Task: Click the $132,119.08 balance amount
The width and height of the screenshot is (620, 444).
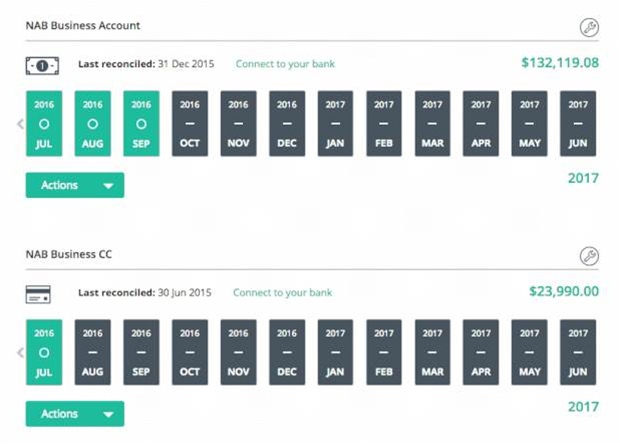Action: 560,63
